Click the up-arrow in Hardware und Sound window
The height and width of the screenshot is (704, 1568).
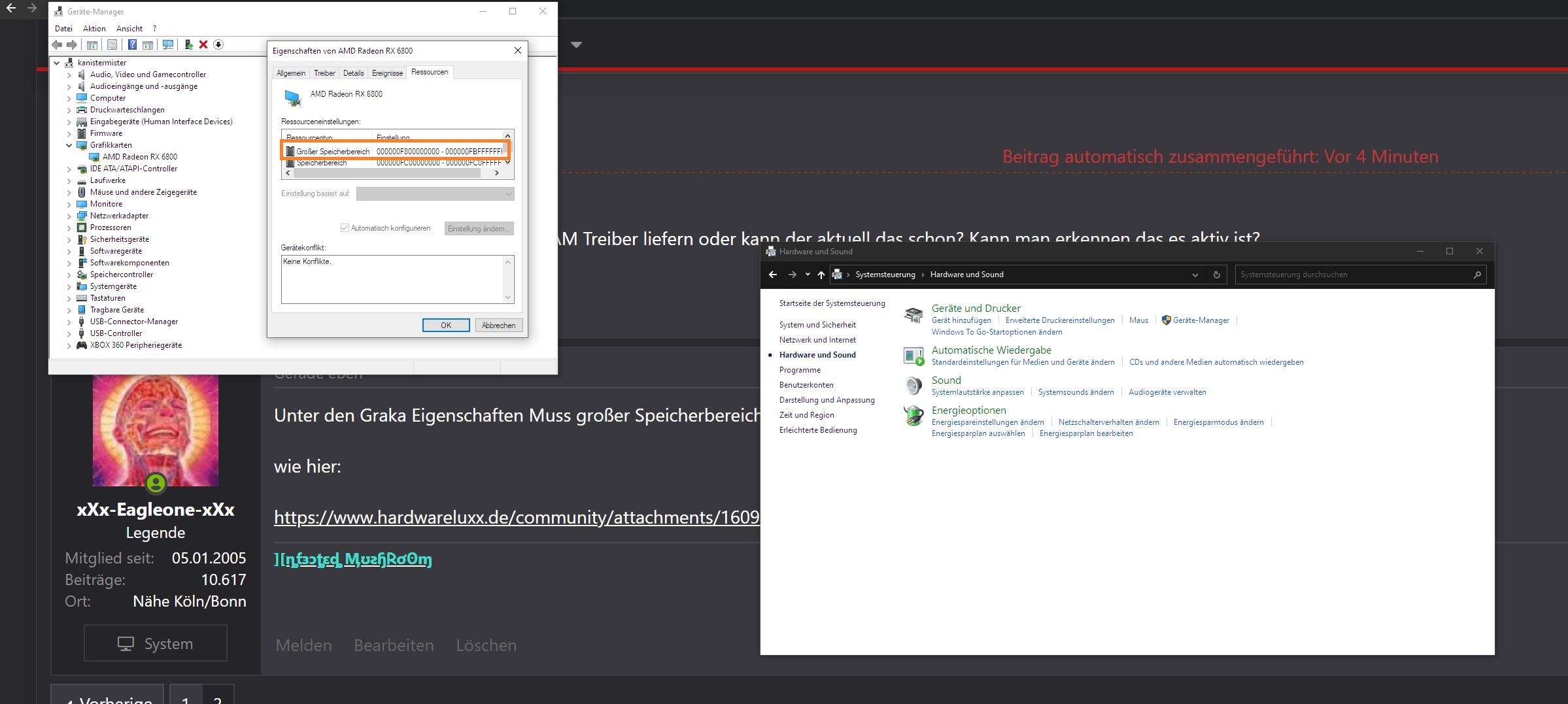click(x=821, y=275)
